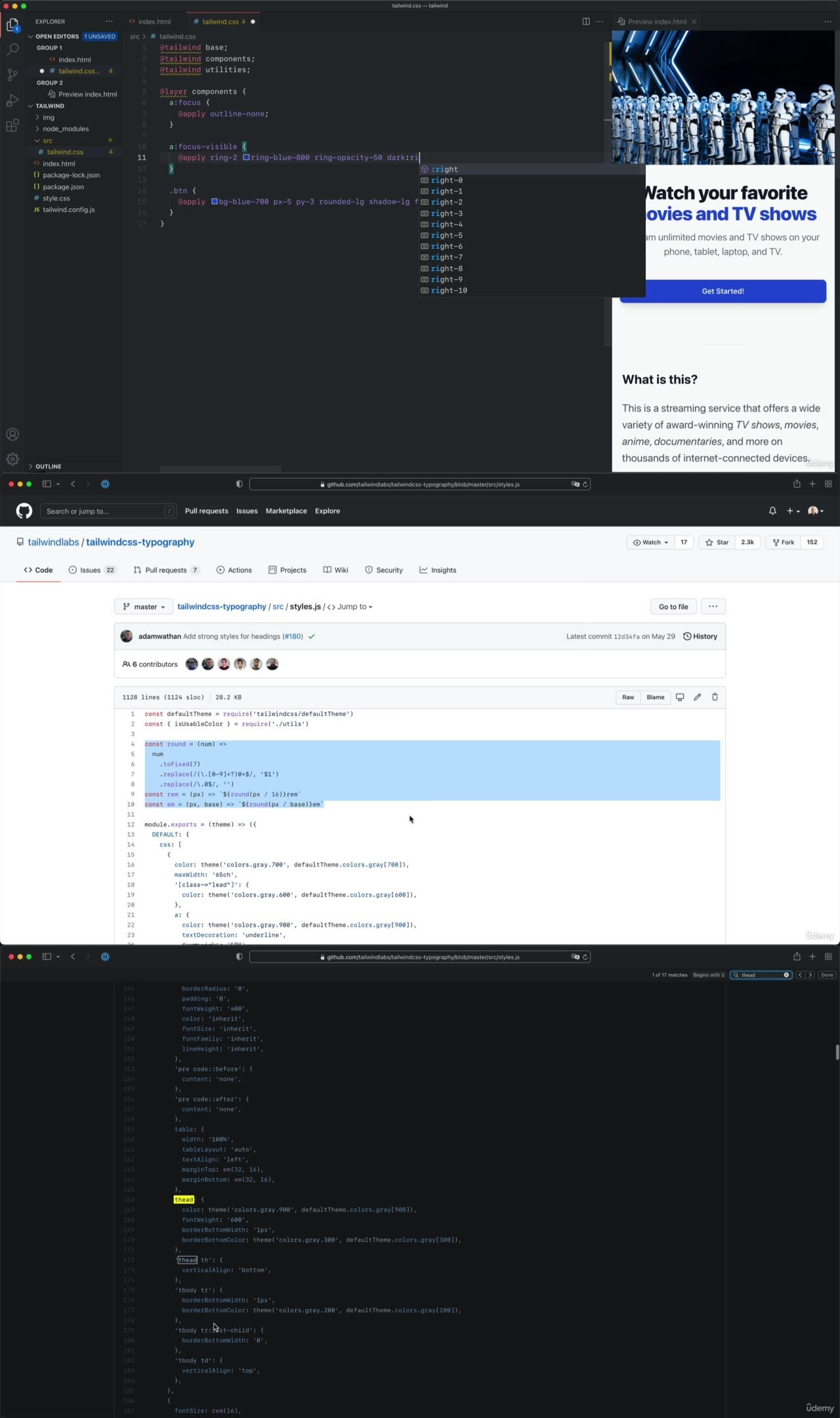The width and height of the screenshot is (840, 1418).
Task: Click the Raw button
Action: 628,697
